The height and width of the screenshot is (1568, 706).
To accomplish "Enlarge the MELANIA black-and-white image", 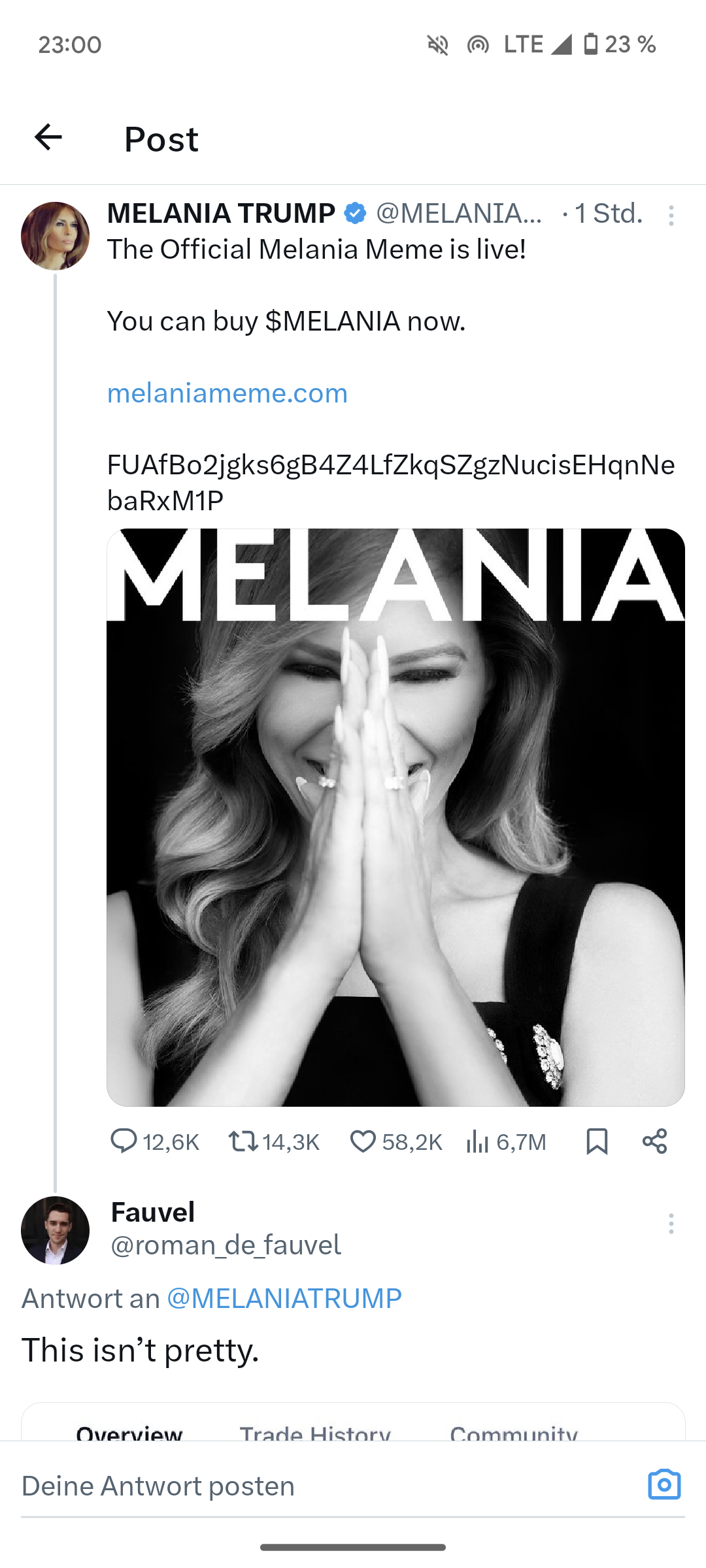I will coord(395,817).
